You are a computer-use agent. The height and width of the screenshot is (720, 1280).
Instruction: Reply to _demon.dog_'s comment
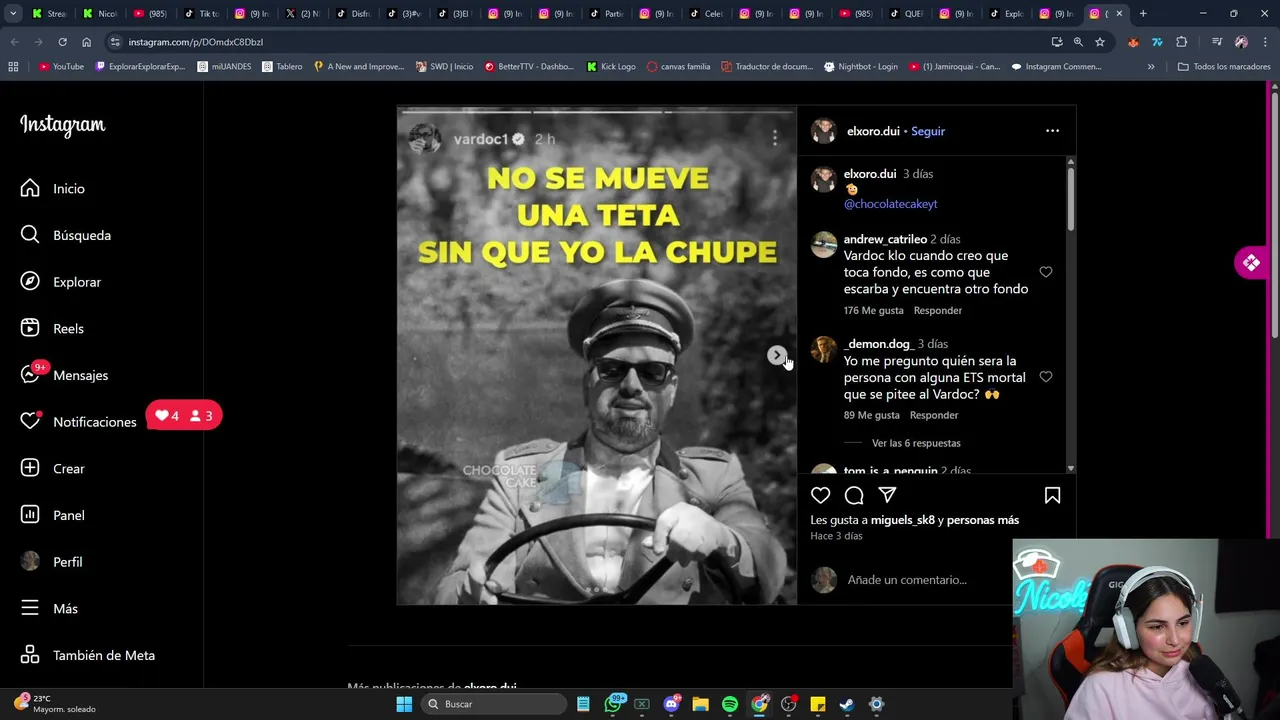tap(934, 415)
